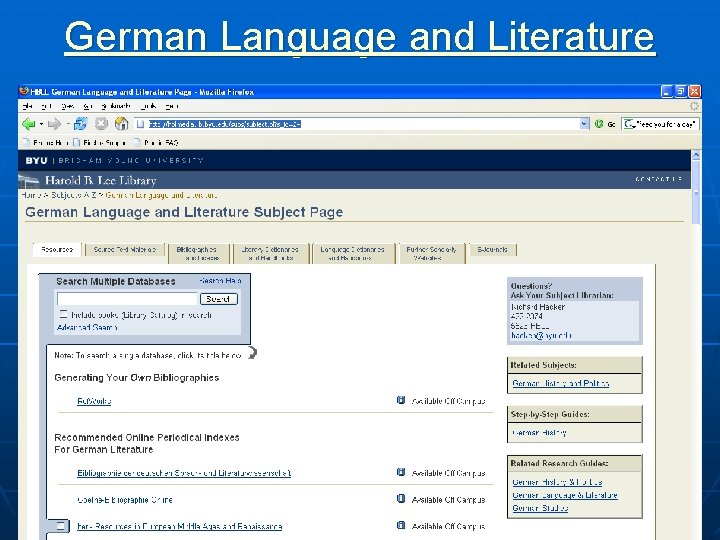The height and width of the screenshot is (540, 720).
Task: Click the Stop loading icon
Action: (x=101, y=124)
